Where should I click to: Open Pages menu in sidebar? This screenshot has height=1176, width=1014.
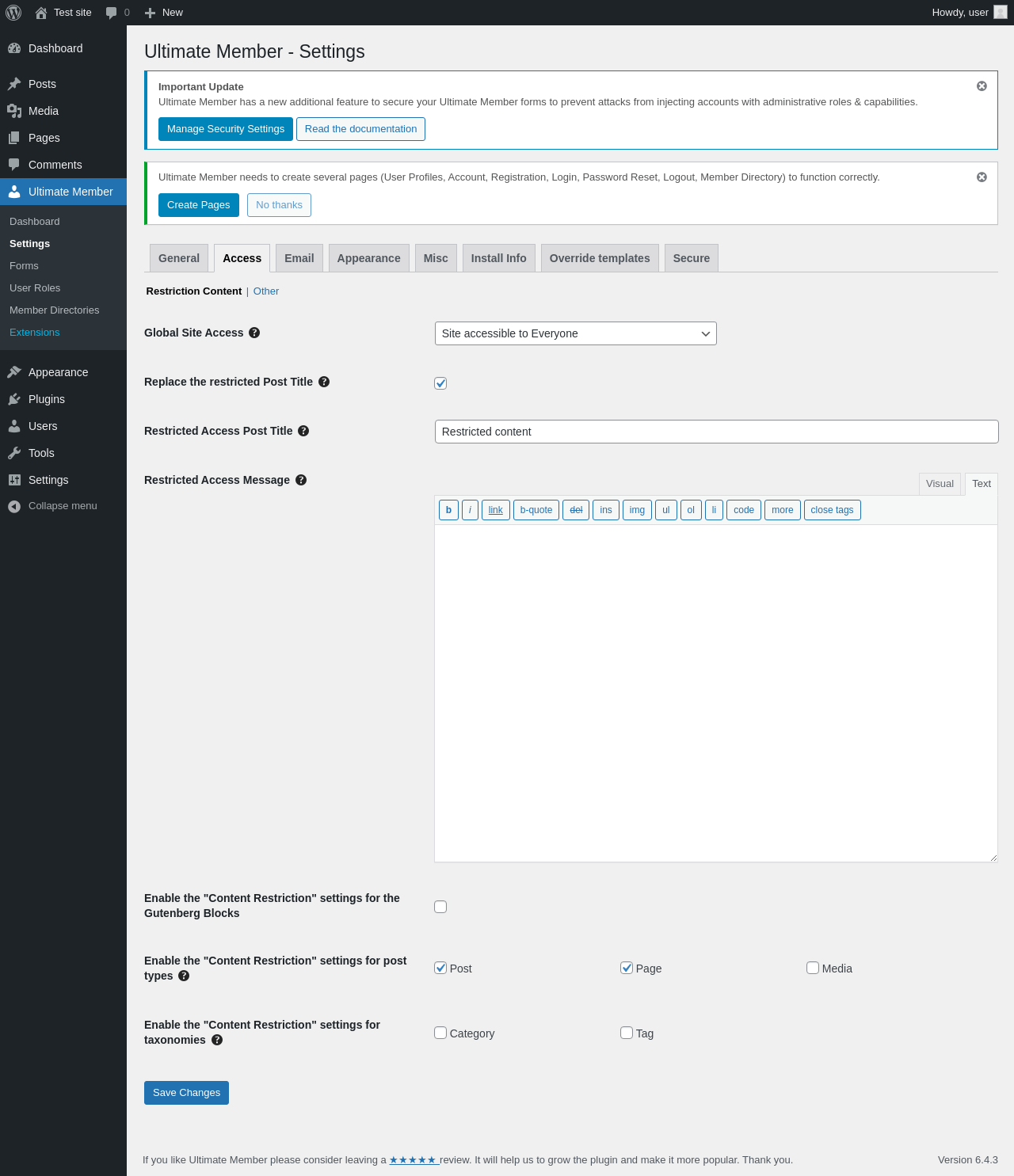63,138
